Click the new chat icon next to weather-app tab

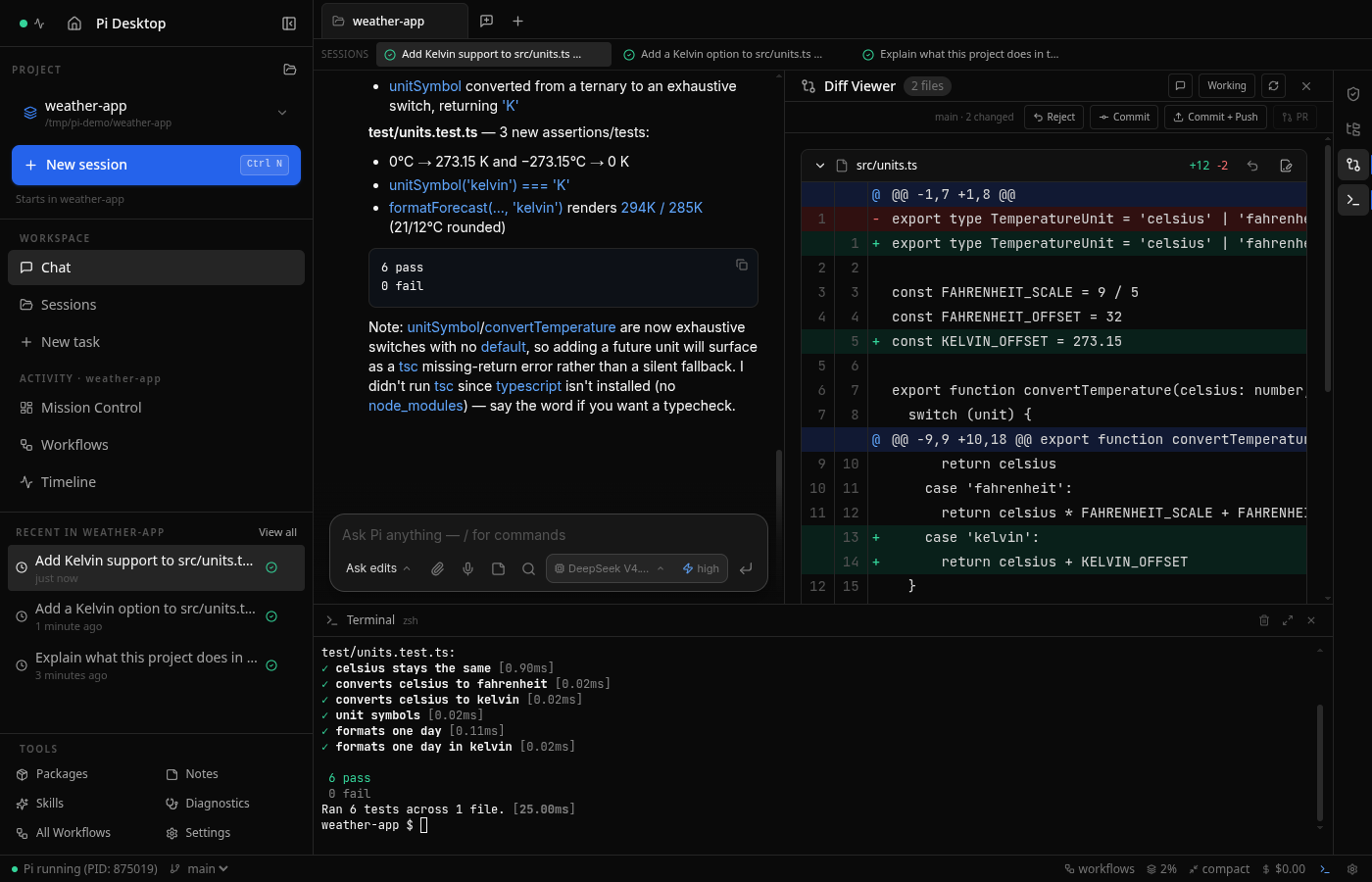pyautogui.click(x=486, y=21)
